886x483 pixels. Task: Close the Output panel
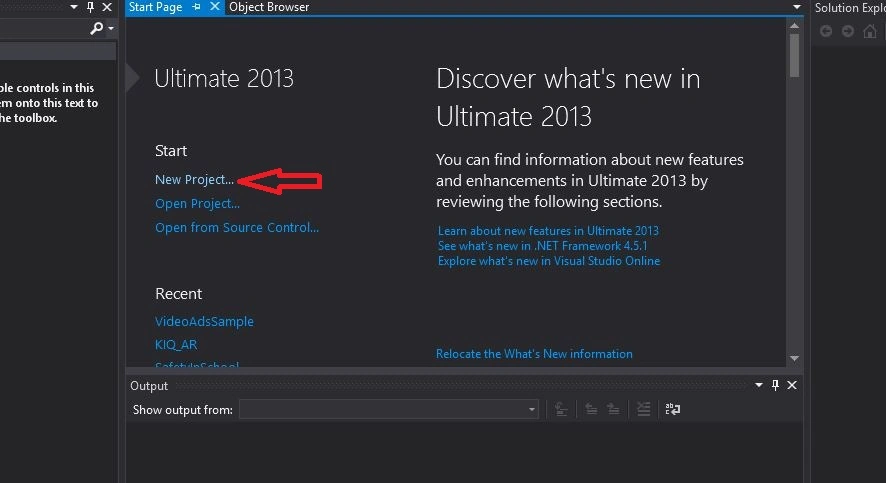792,385
